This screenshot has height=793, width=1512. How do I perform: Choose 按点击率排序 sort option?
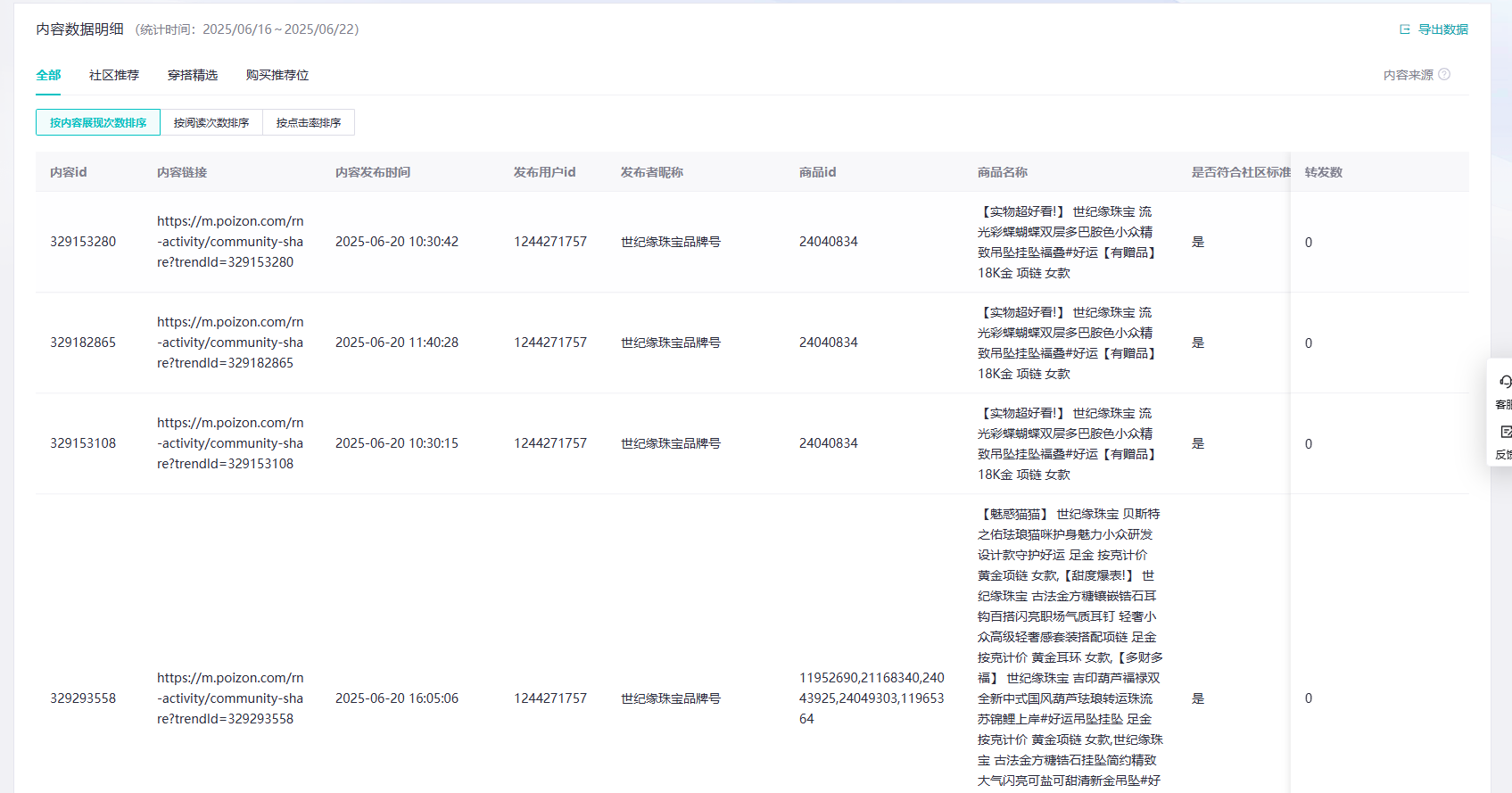click(309, 123)
